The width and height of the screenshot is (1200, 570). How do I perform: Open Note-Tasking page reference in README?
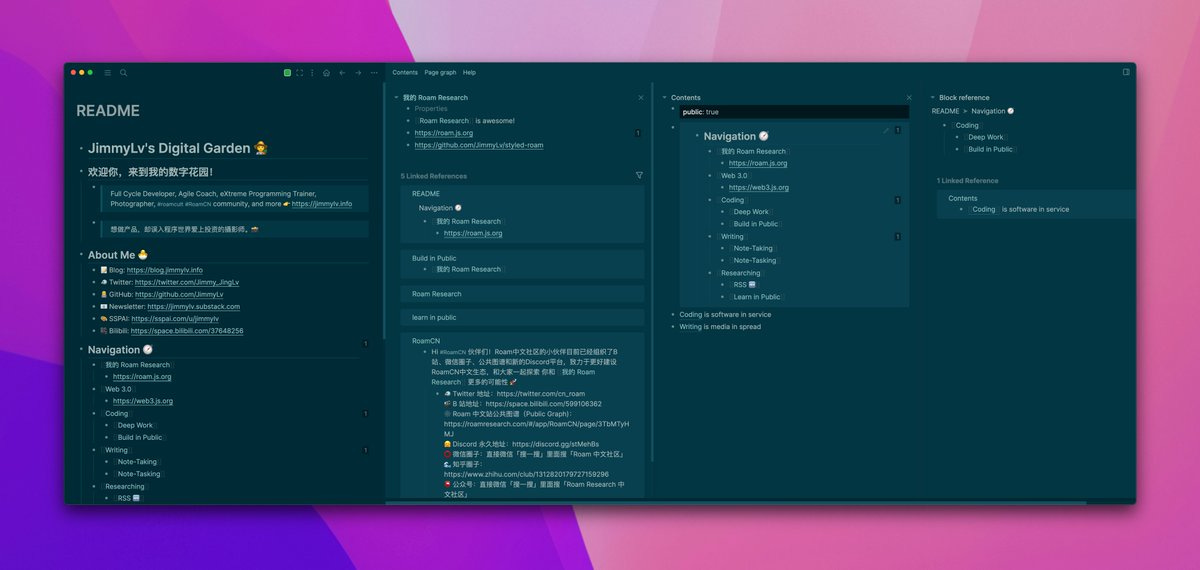coord(139,474)
